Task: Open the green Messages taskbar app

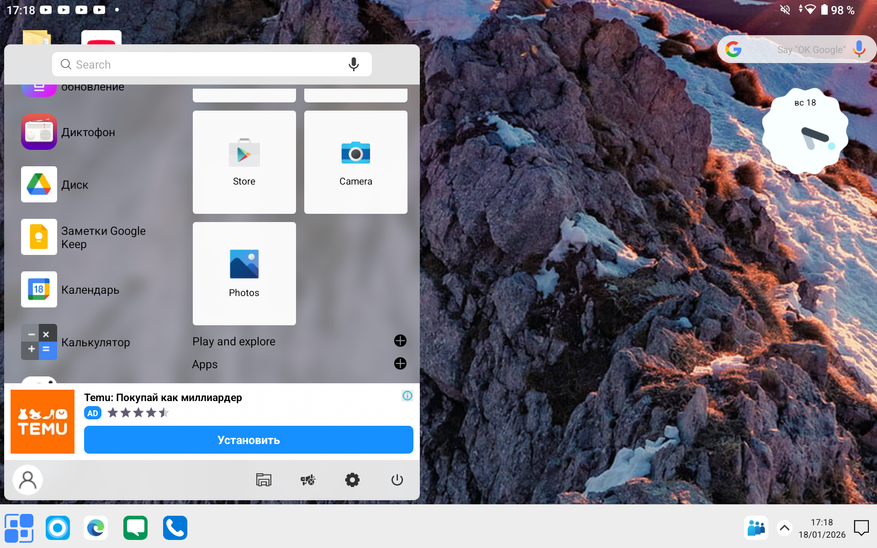Action: (135, 528)
